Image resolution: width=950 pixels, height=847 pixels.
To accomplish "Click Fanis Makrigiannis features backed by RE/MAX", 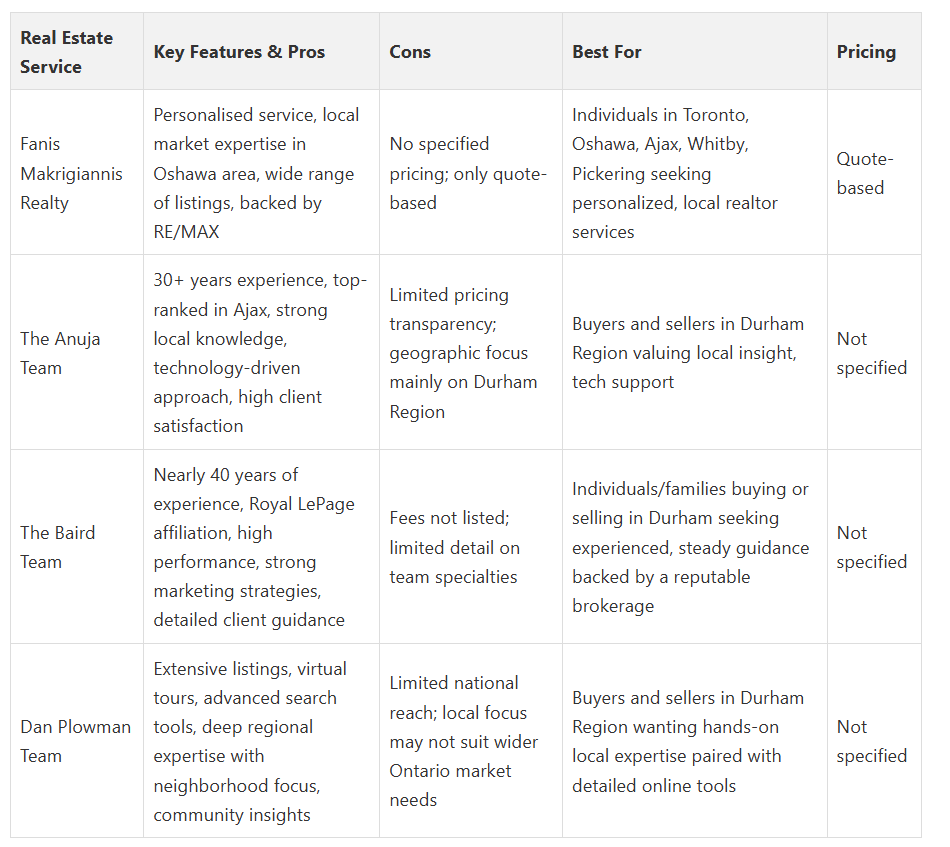I will coord(256,173).
